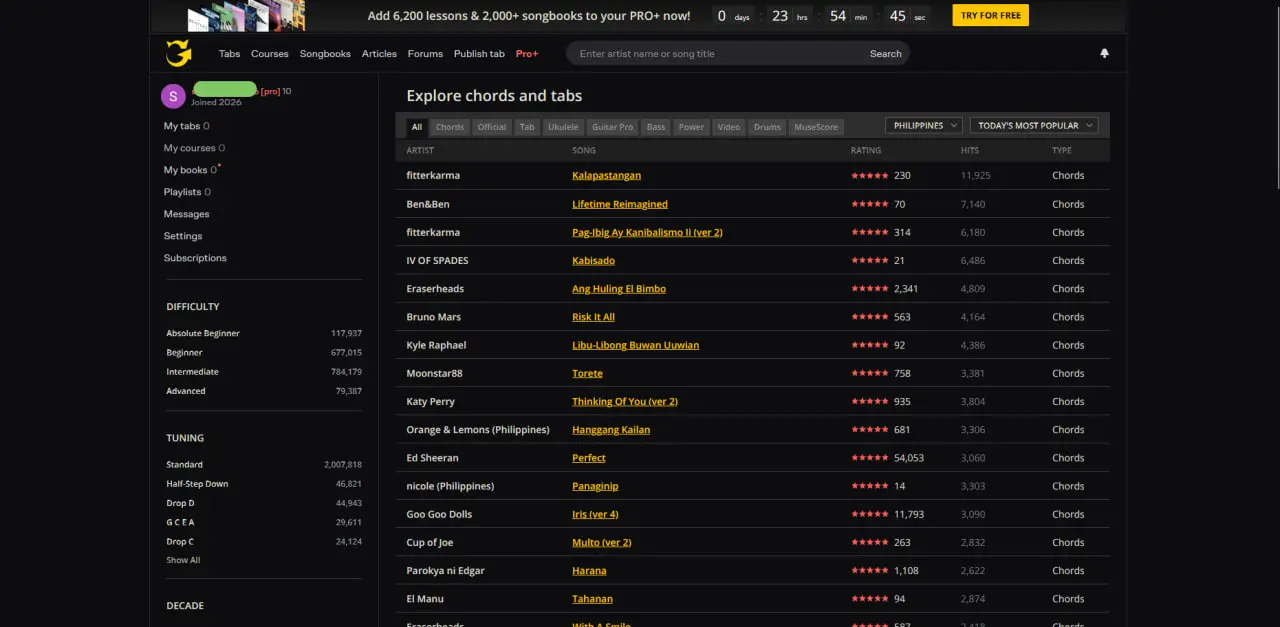Open Settings in sidebar
Viewport: 1280px width, 627px height.
point(183,236)
